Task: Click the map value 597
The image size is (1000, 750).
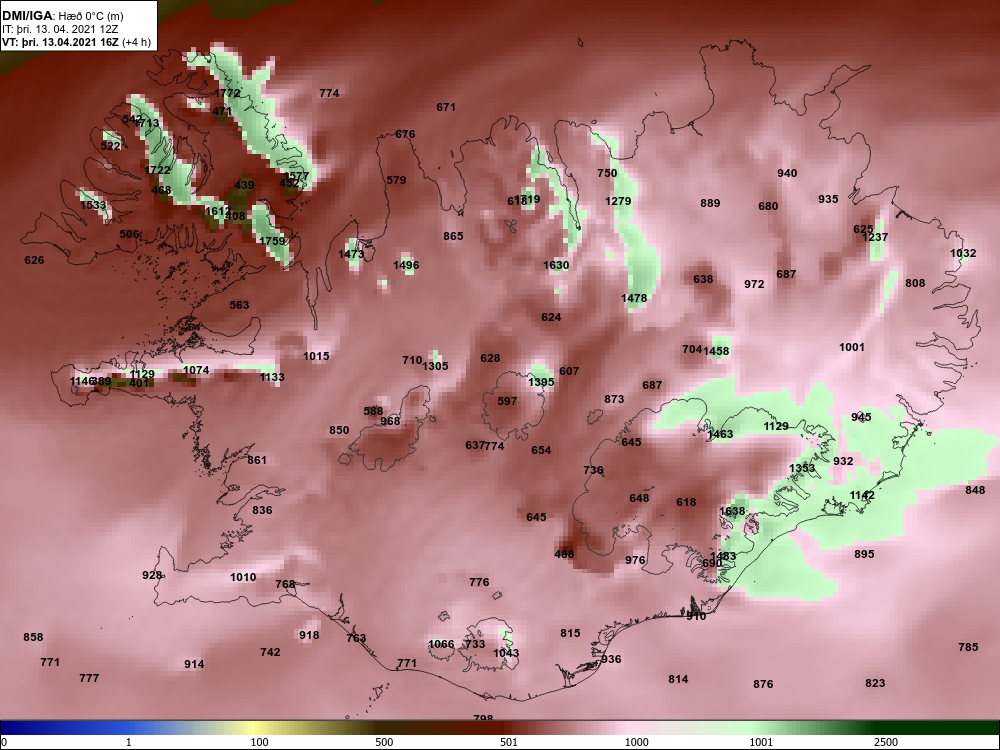Action: (507, 401)
